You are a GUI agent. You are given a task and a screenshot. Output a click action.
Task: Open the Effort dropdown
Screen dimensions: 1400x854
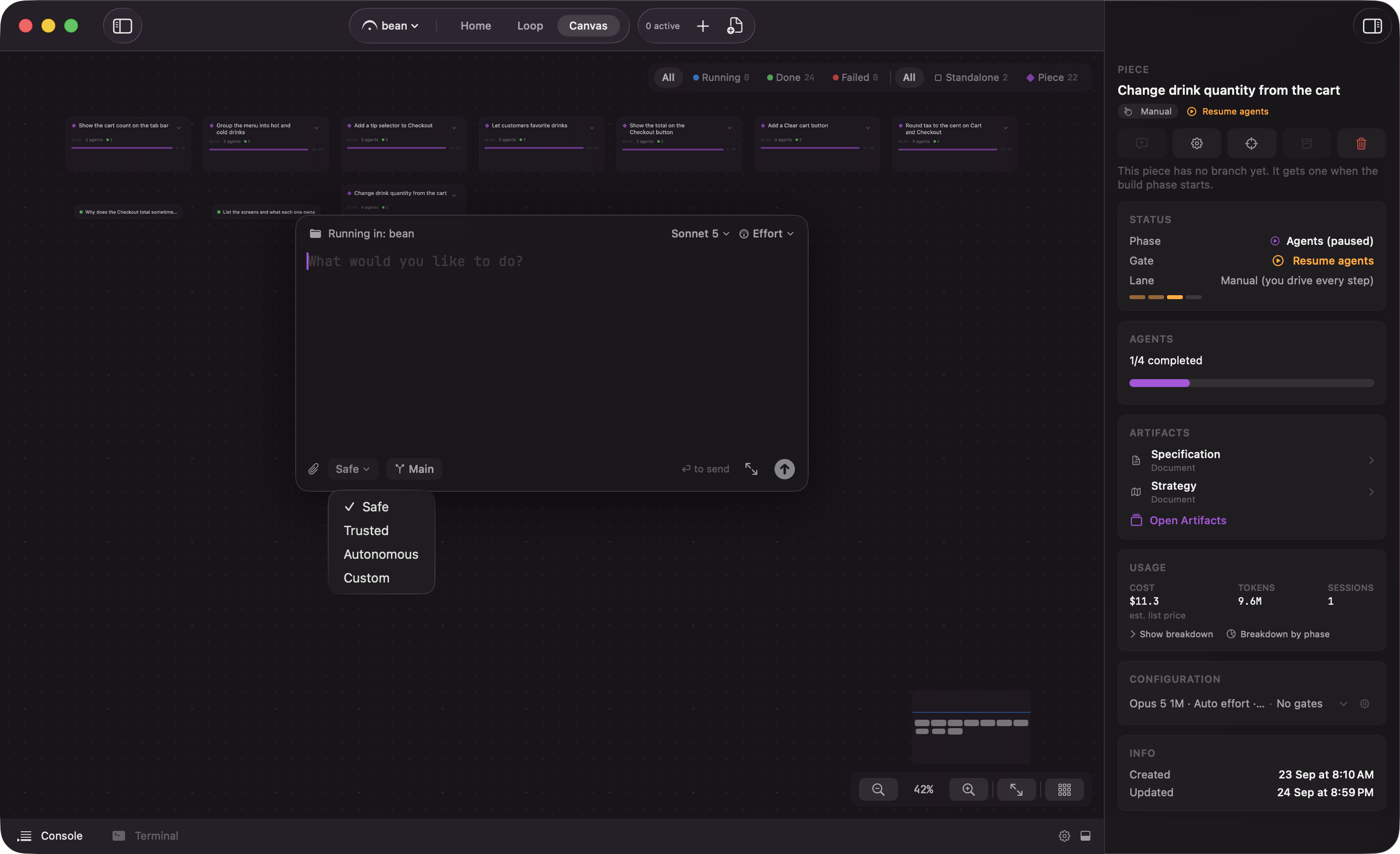click(767, 233)
